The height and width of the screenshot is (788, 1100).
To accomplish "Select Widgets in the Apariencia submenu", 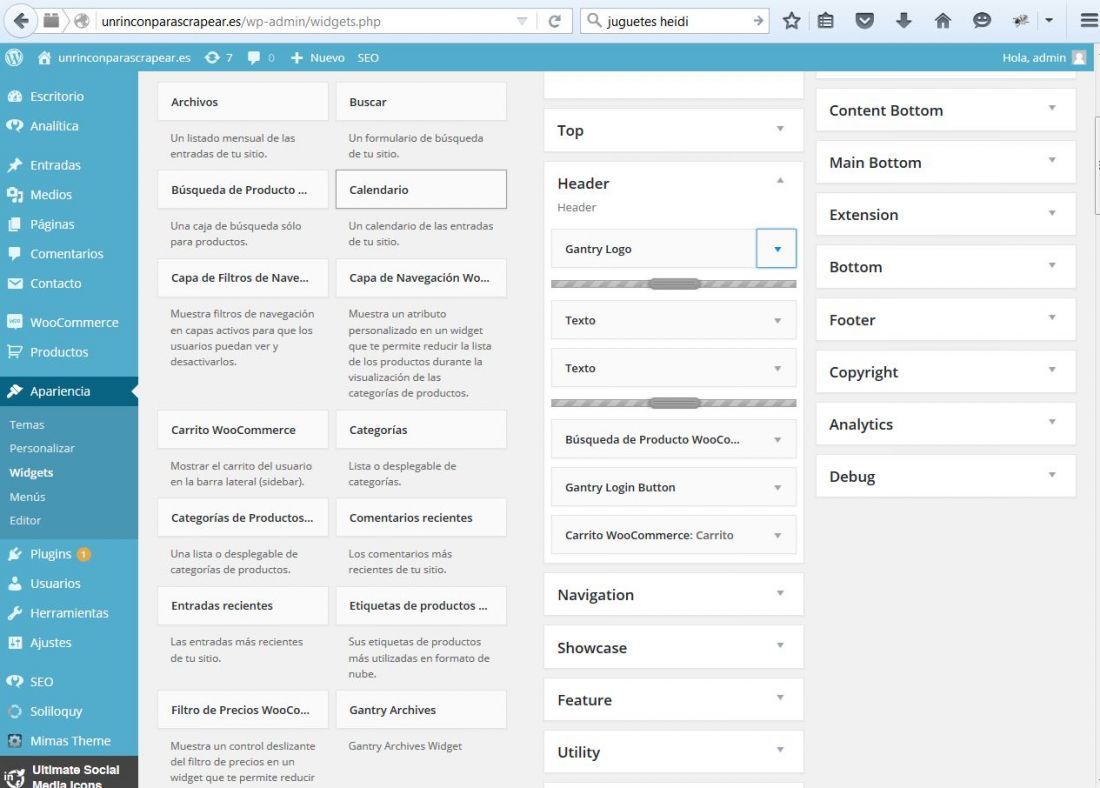I will [32, 472].
